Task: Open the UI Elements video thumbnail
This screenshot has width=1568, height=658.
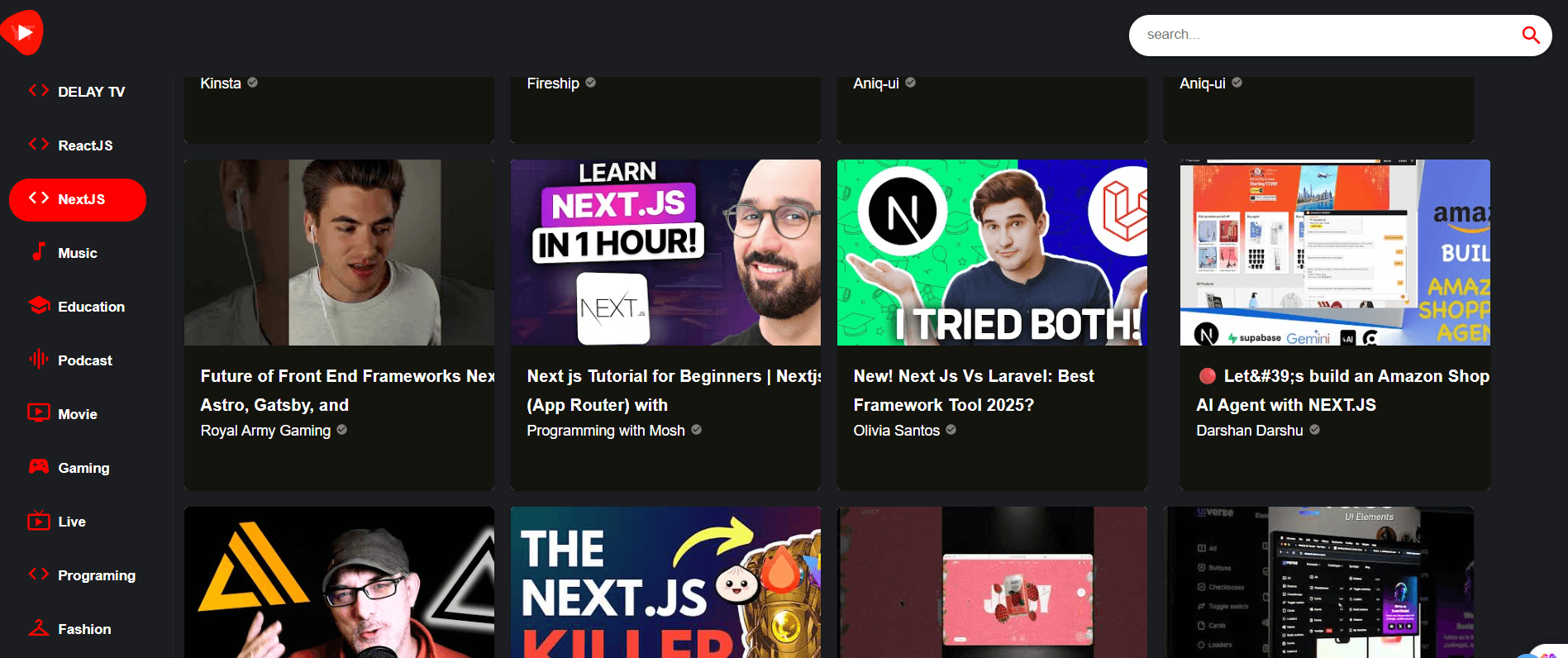Action: pos(1318,582)
